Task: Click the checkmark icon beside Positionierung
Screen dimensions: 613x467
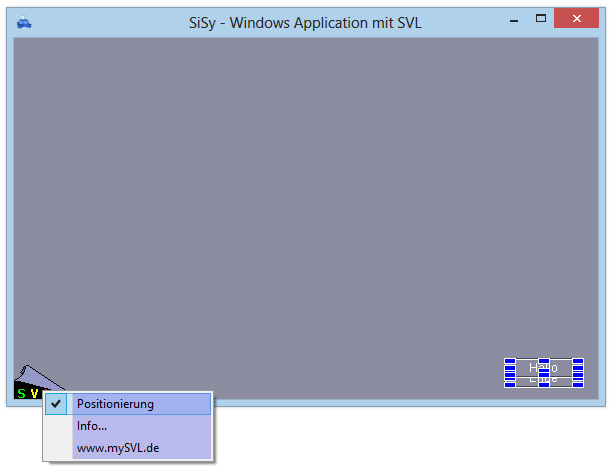Action: click(56, 404)
